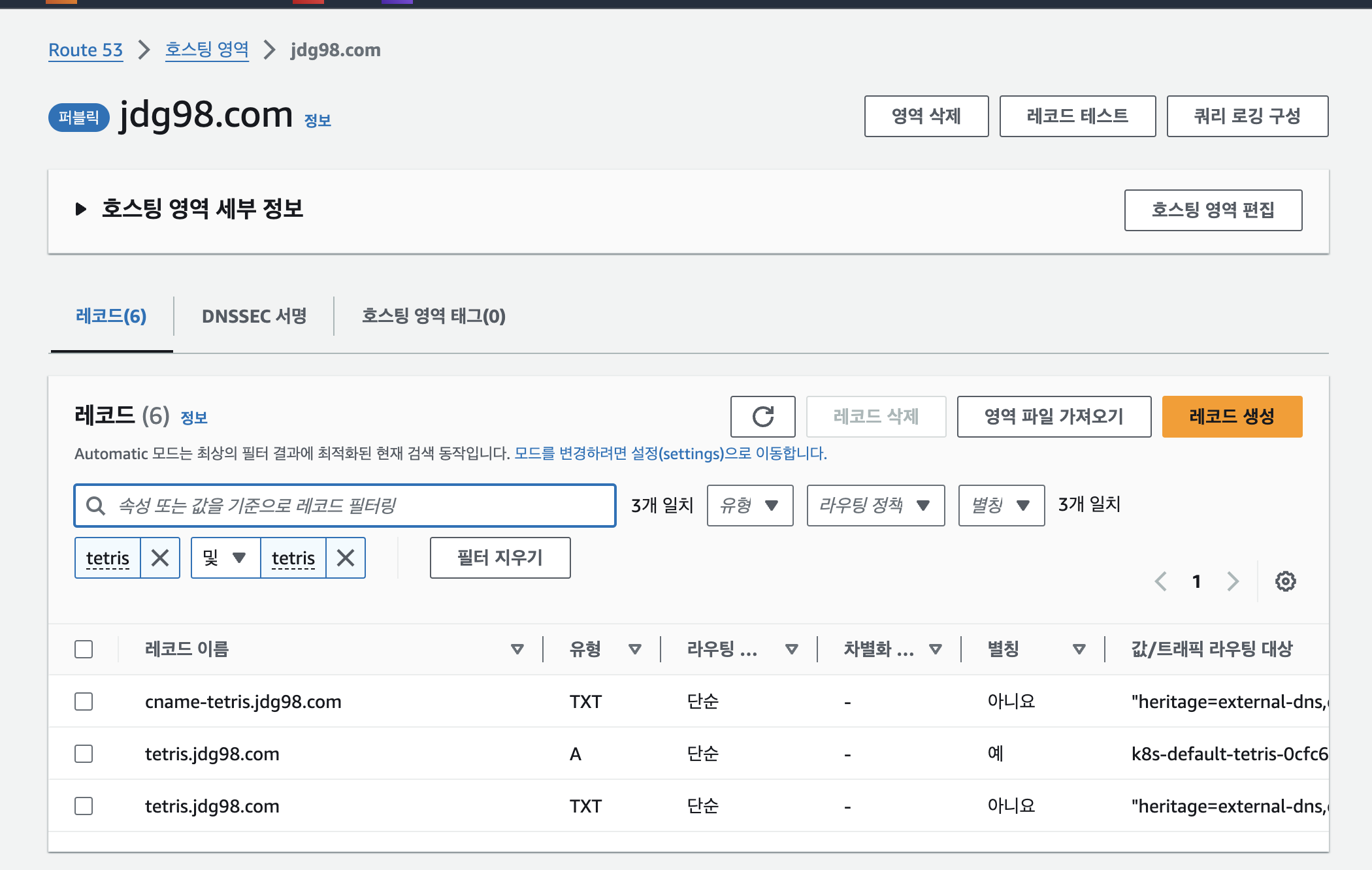Go to previous page arrow
This screenshot has width=1372, height=870.
point(1161,581)
